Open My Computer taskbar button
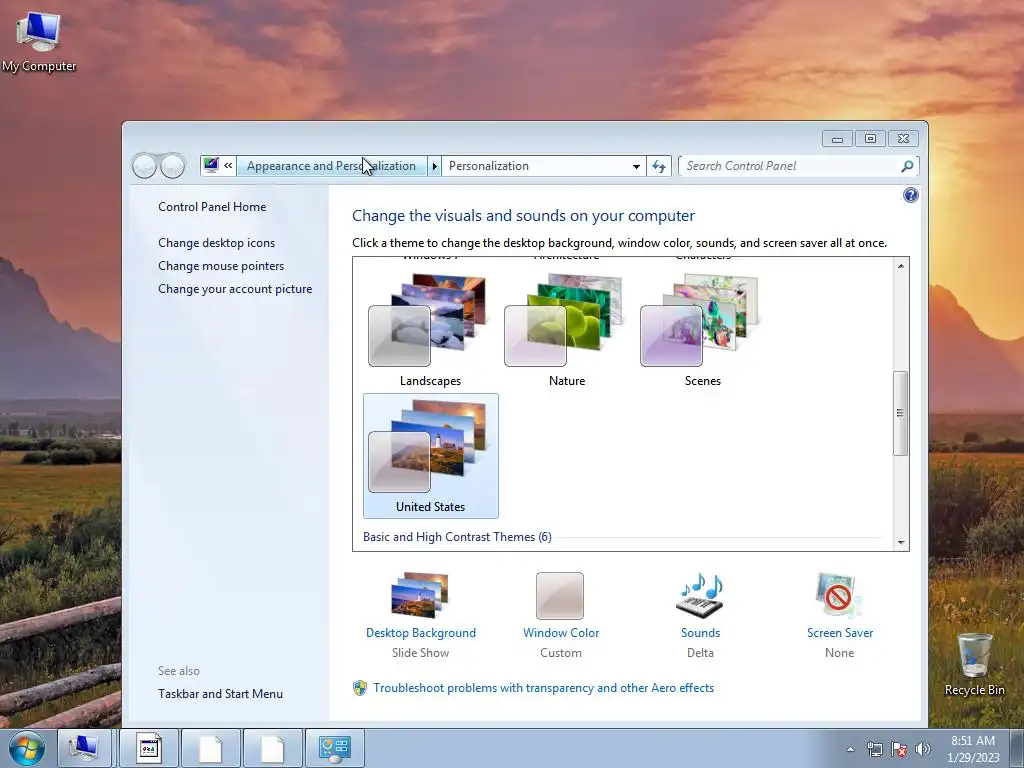This screenshot has height=768, width=1024. [86, 748]
